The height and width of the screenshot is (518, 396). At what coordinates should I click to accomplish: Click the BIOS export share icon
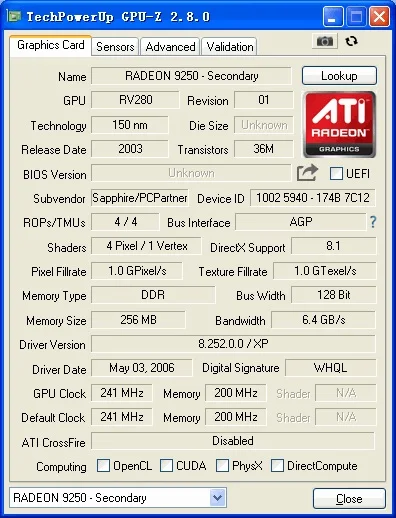[307, 173]
